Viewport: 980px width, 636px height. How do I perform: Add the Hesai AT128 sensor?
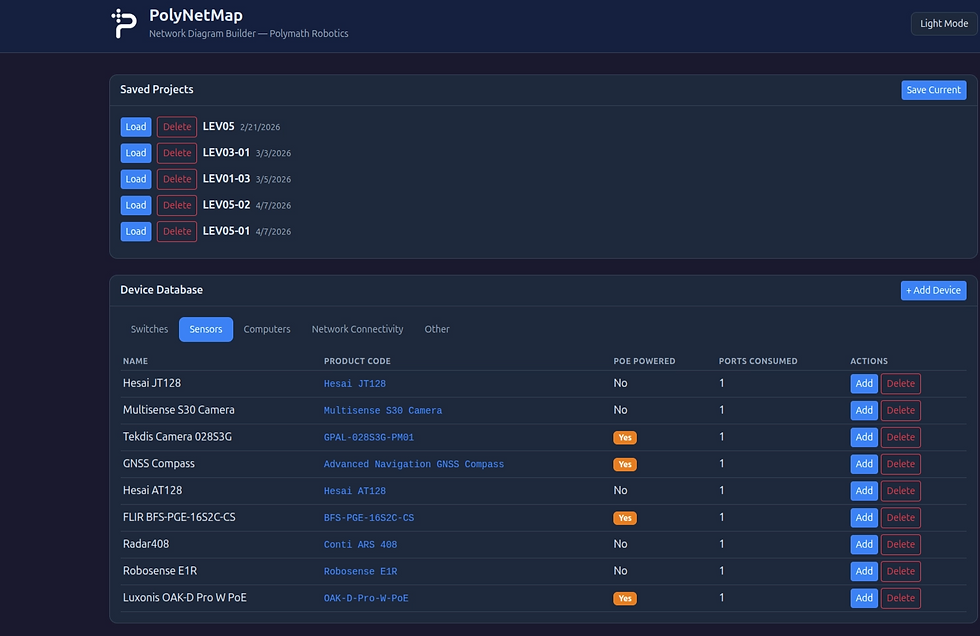[864, 491]
